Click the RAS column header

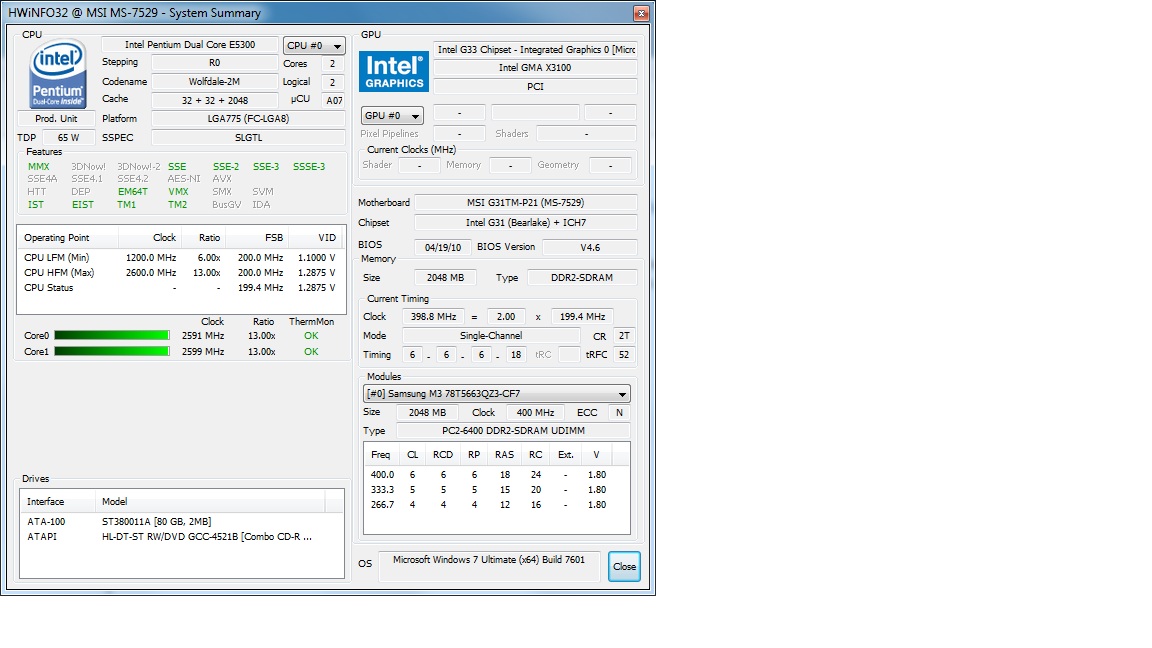[505, 455]
